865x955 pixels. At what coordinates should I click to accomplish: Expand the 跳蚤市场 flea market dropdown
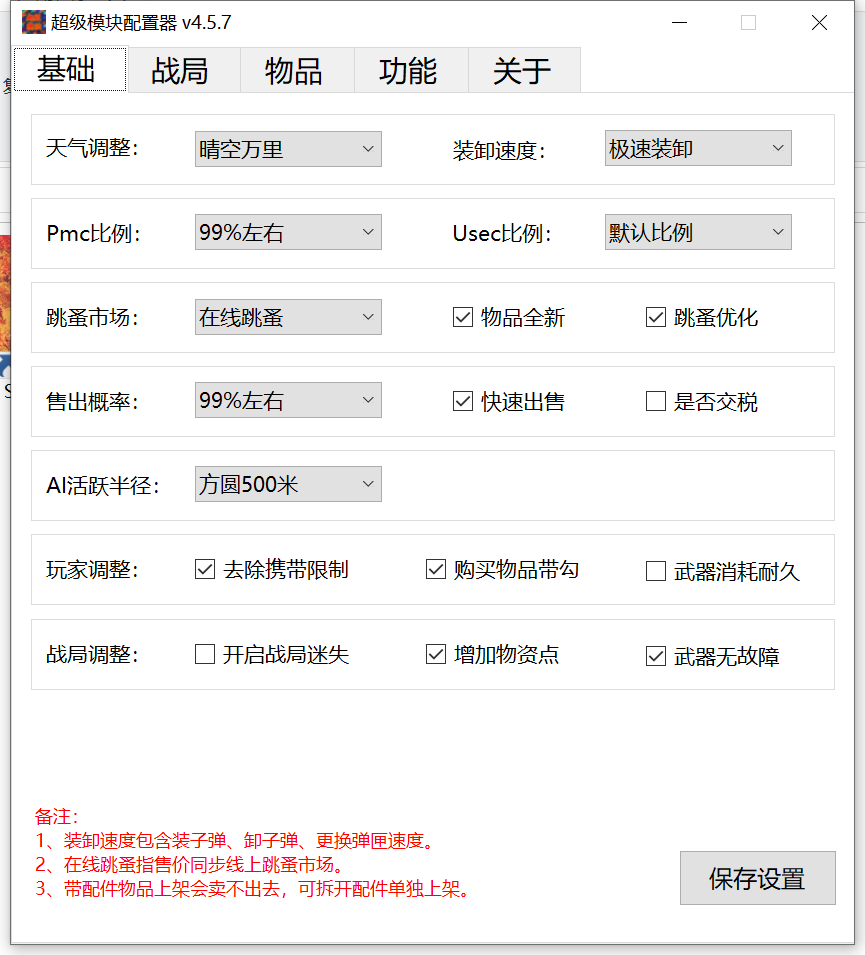tap(287, 317)
